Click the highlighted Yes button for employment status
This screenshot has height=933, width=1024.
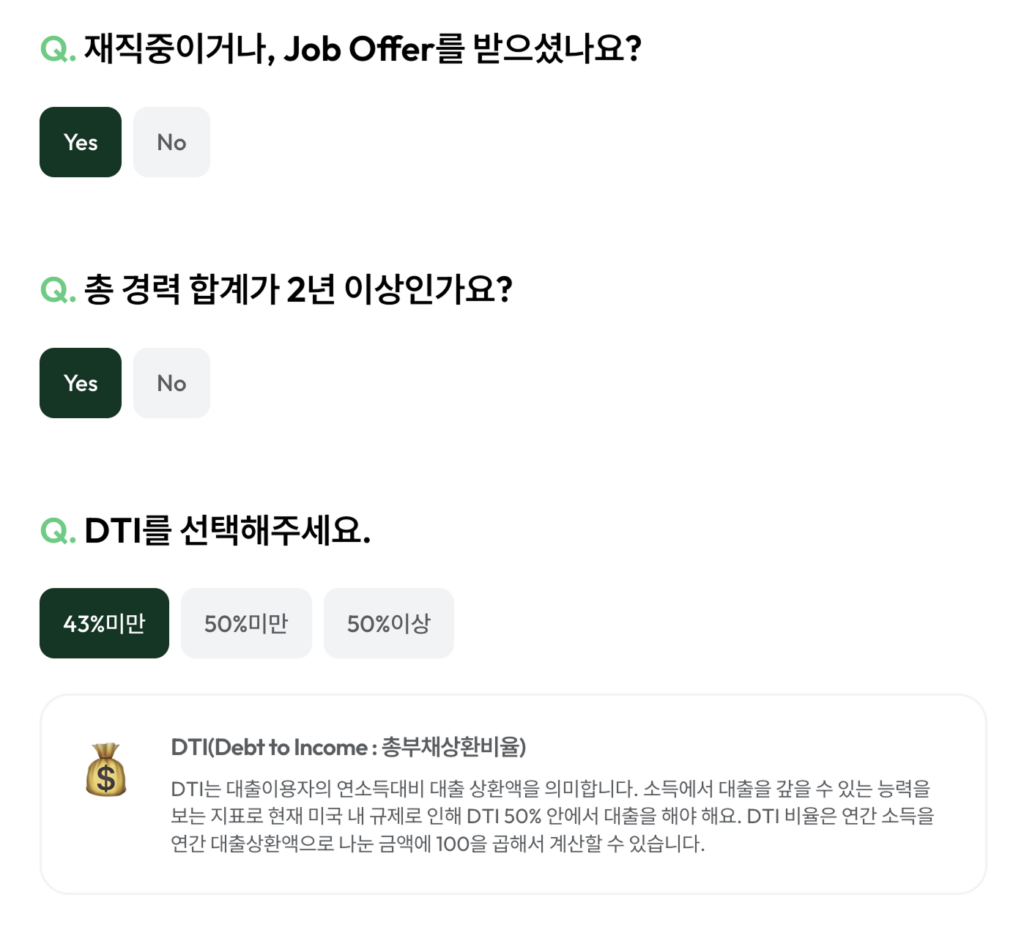(x=80, y=142)
